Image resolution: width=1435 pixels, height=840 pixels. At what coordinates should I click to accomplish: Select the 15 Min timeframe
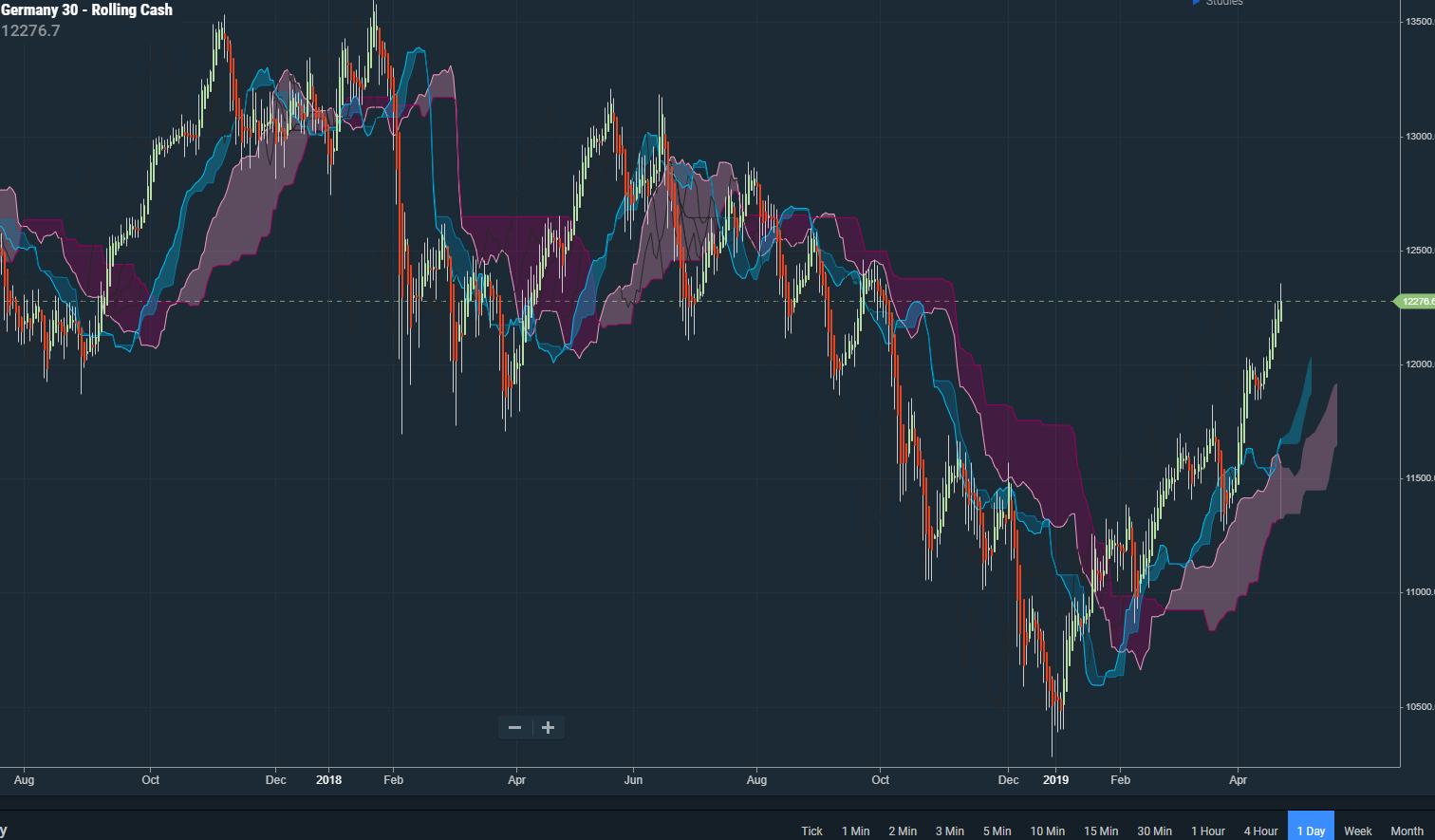click(x=1101, y=831)
